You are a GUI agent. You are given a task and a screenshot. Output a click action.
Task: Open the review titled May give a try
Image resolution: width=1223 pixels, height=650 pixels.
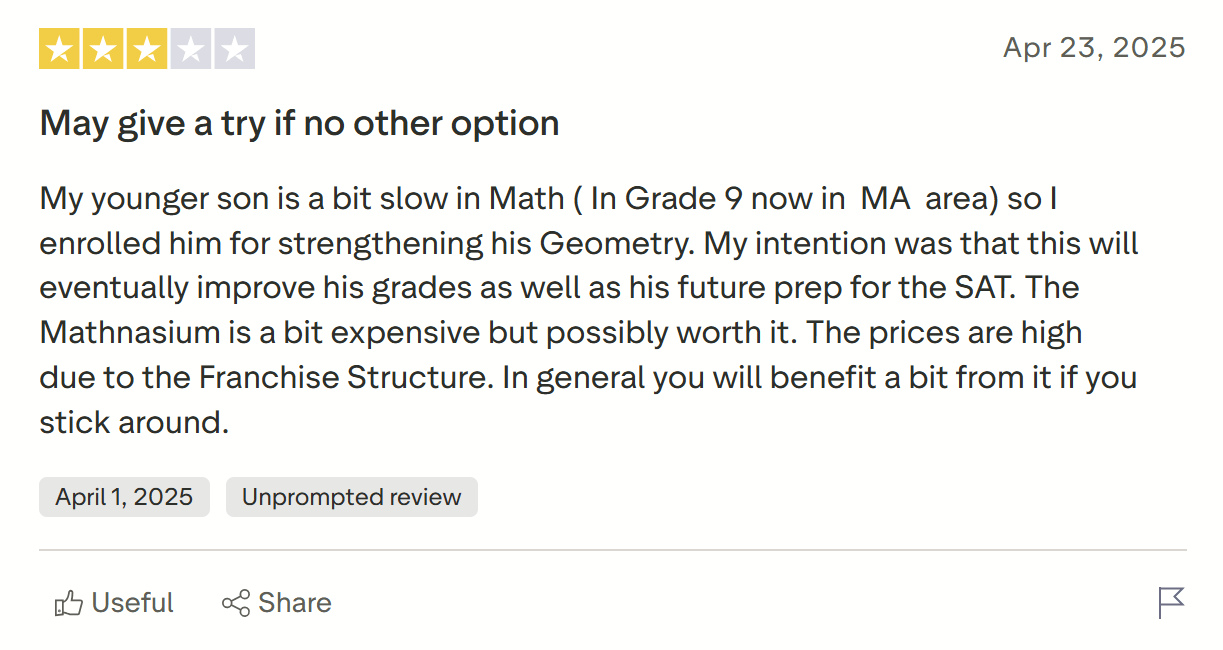[298, 122]
